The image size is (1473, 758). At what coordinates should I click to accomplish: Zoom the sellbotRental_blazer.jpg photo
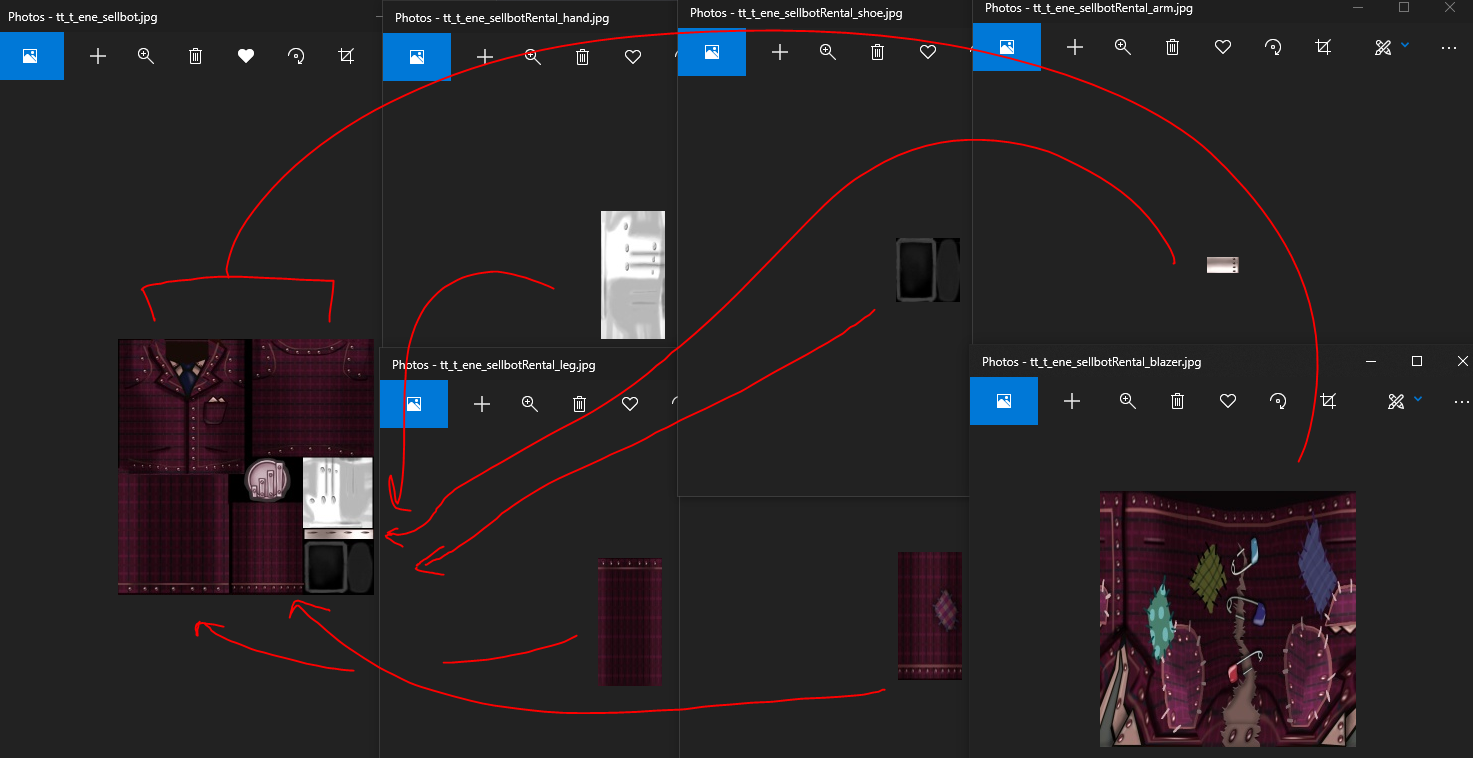[1128, 401]
